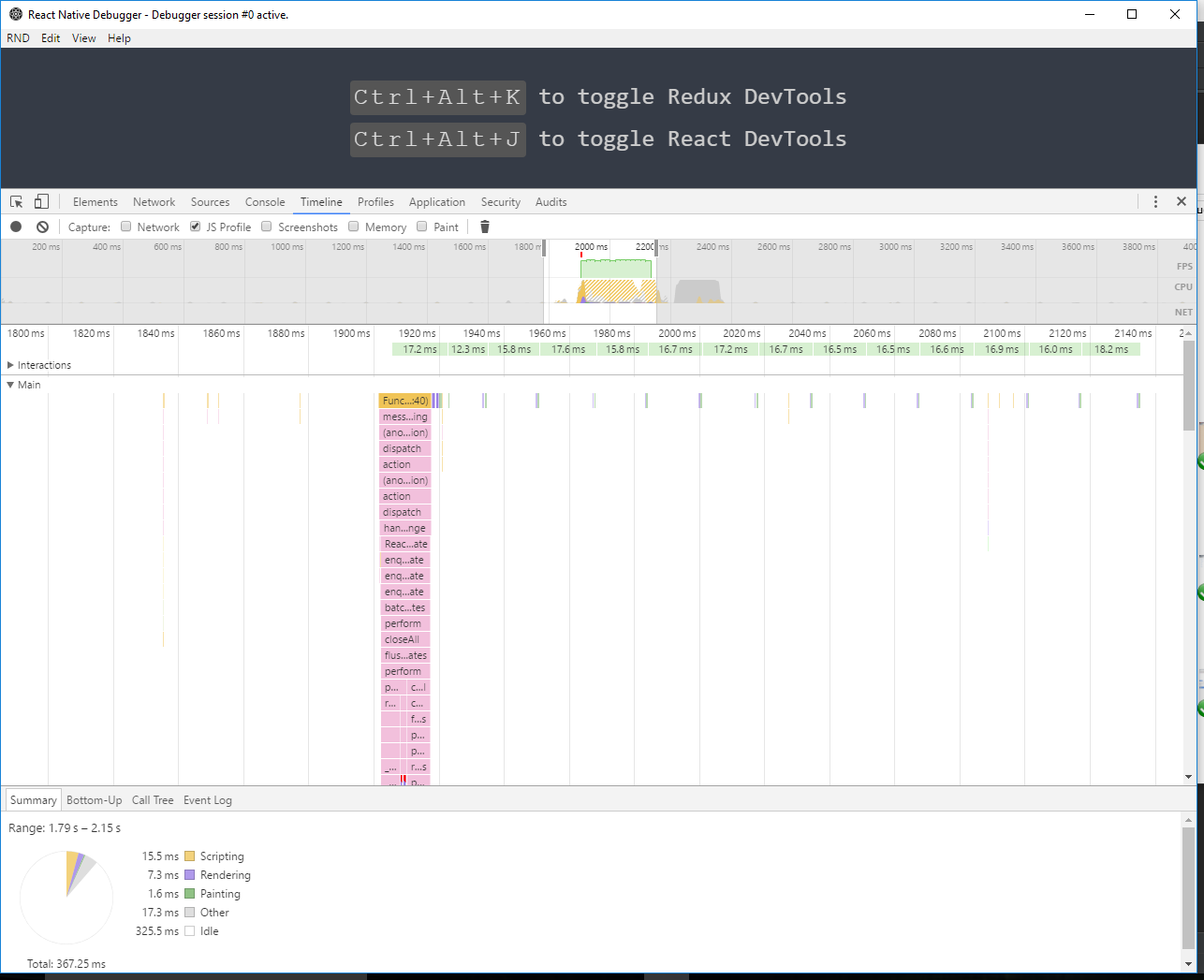The image size is (1204, 980).
Task: Click the React Native Debugger app icon
Action: pyautogui.click(x=15, y=14)
